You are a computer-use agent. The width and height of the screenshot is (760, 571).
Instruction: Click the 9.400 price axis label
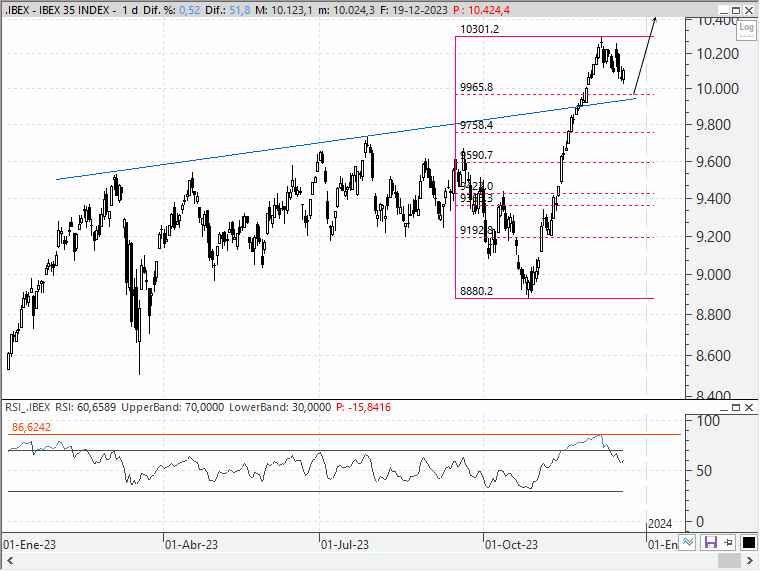pyautogui.click(x=713, y=198)
